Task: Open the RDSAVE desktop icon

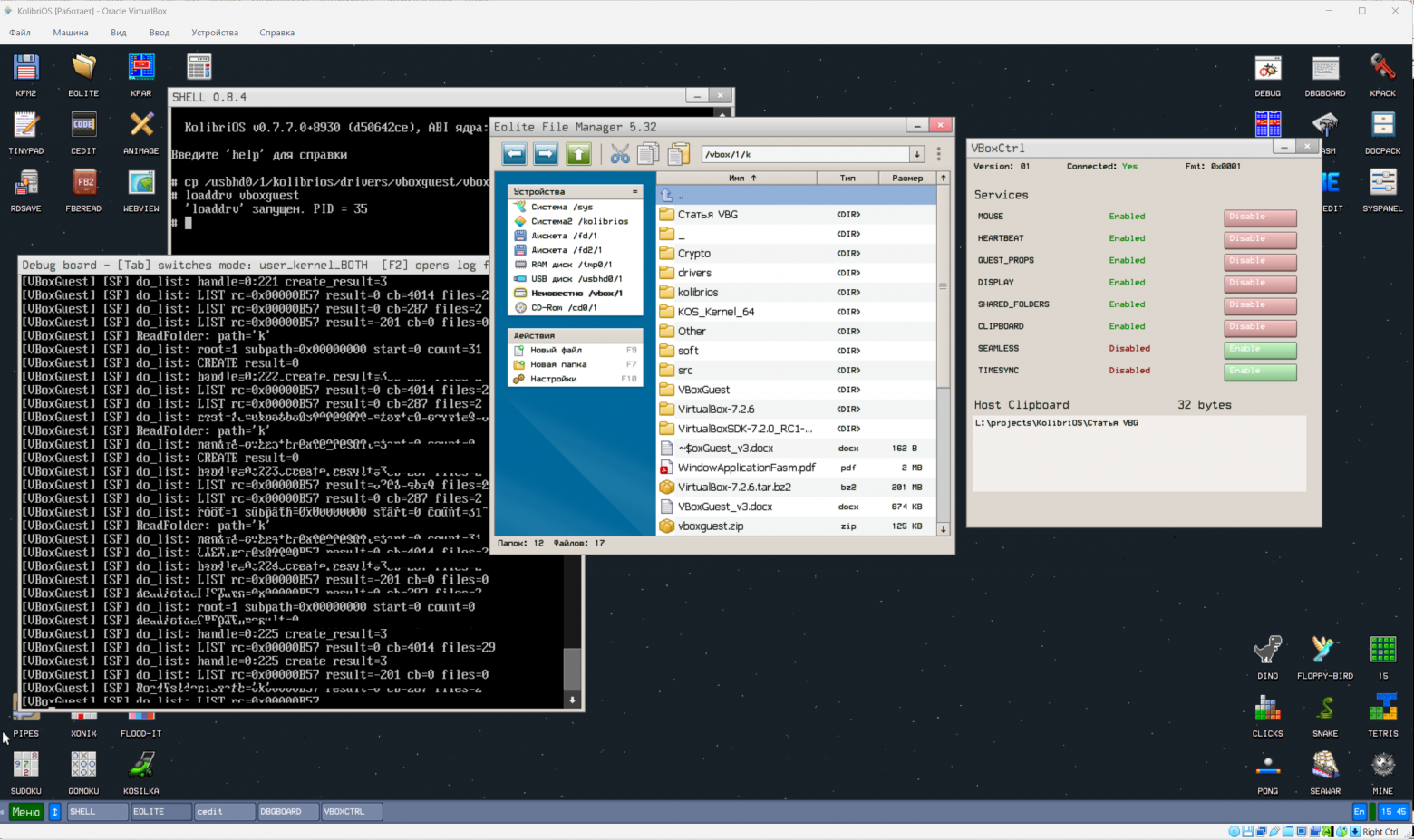Action: pos(26,190)
